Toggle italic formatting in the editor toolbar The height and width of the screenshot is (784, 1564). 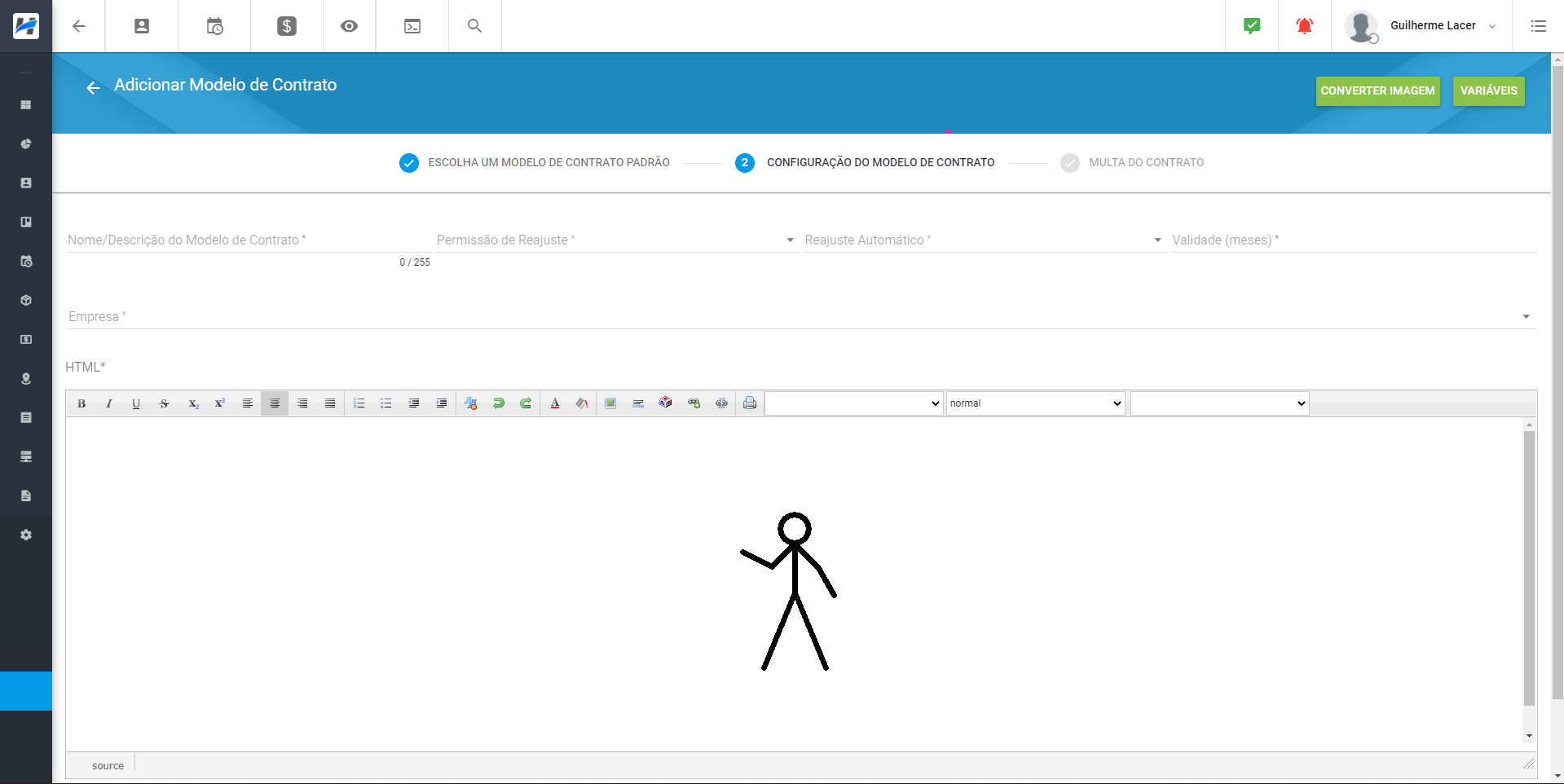pos(108,403)
